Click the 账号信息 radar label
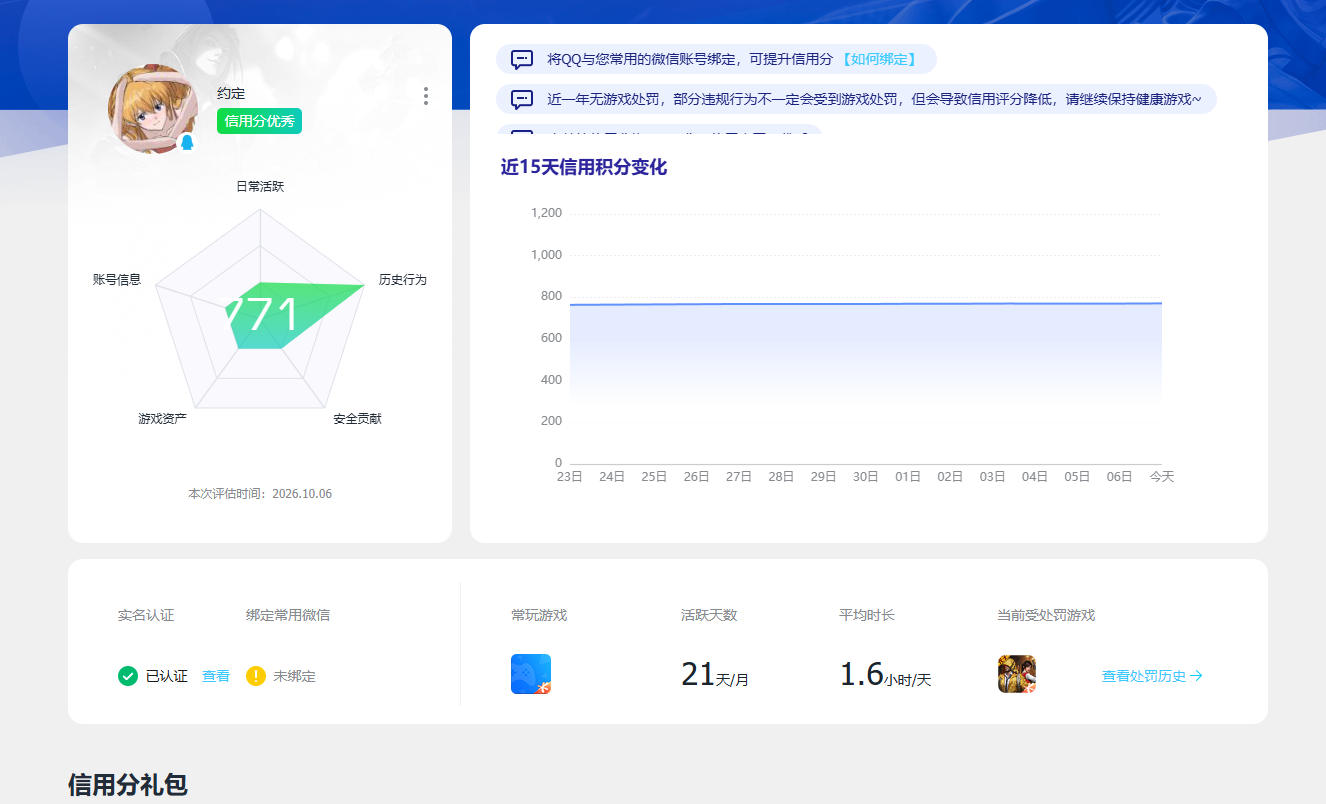This screenshot has height=804, width=1326. click(117, 280)
